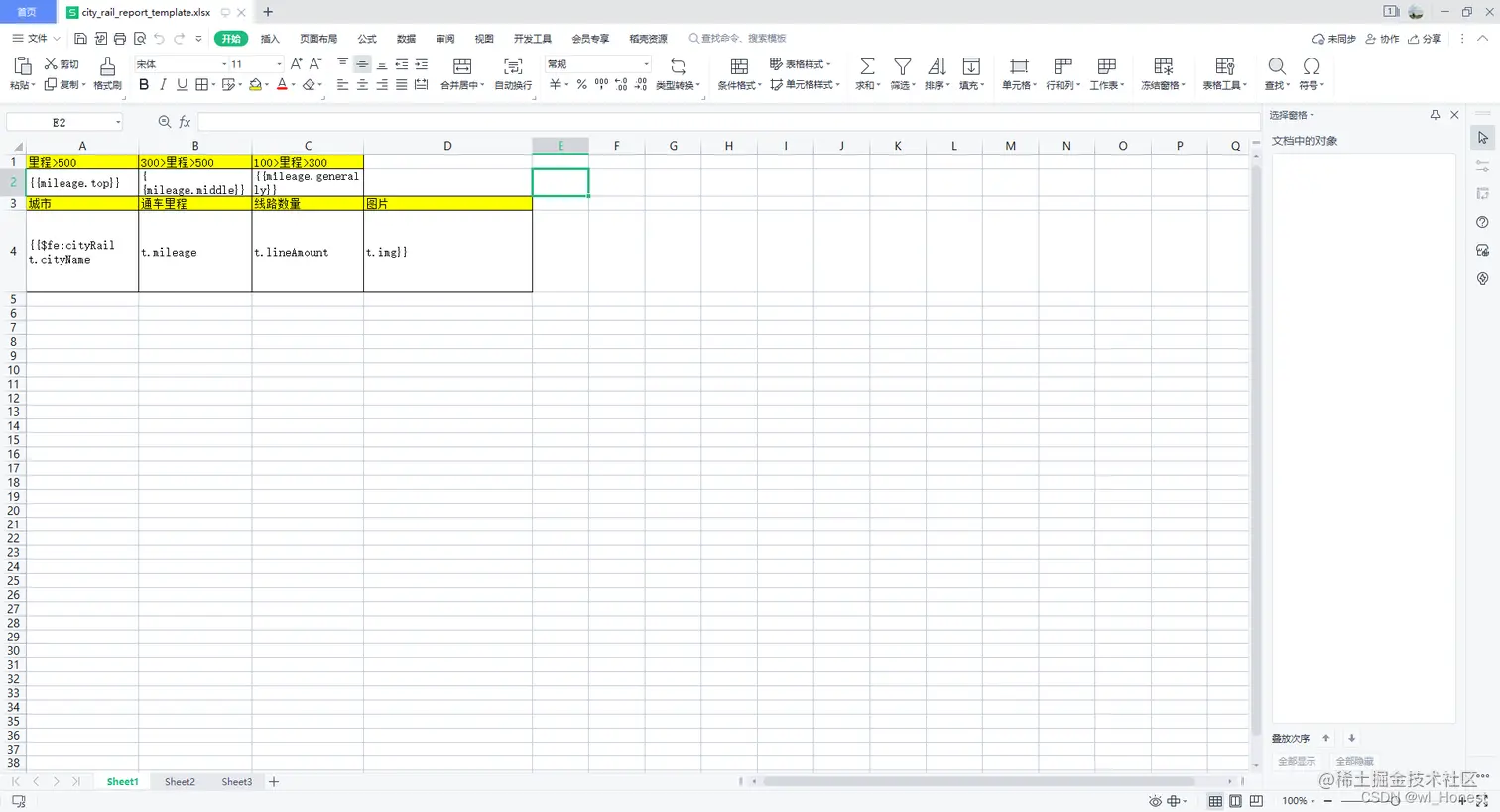Screen dimensions: 1500x812
Task: Expand the Name Box dropdown for E2
Action: pos(118,122)
